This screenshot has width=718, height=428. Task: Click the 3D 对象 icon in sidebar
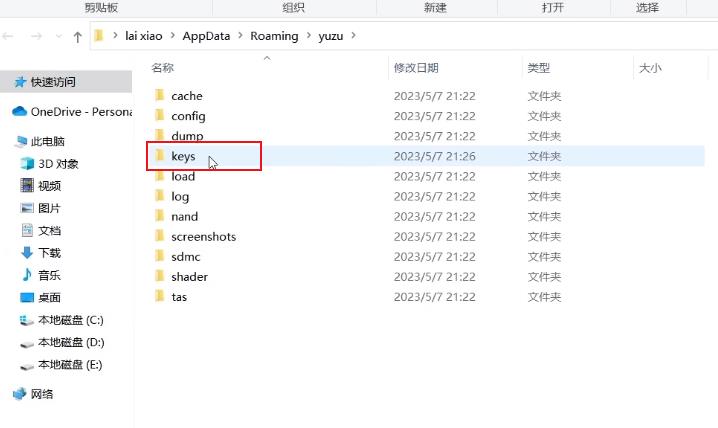coord(28,164)
